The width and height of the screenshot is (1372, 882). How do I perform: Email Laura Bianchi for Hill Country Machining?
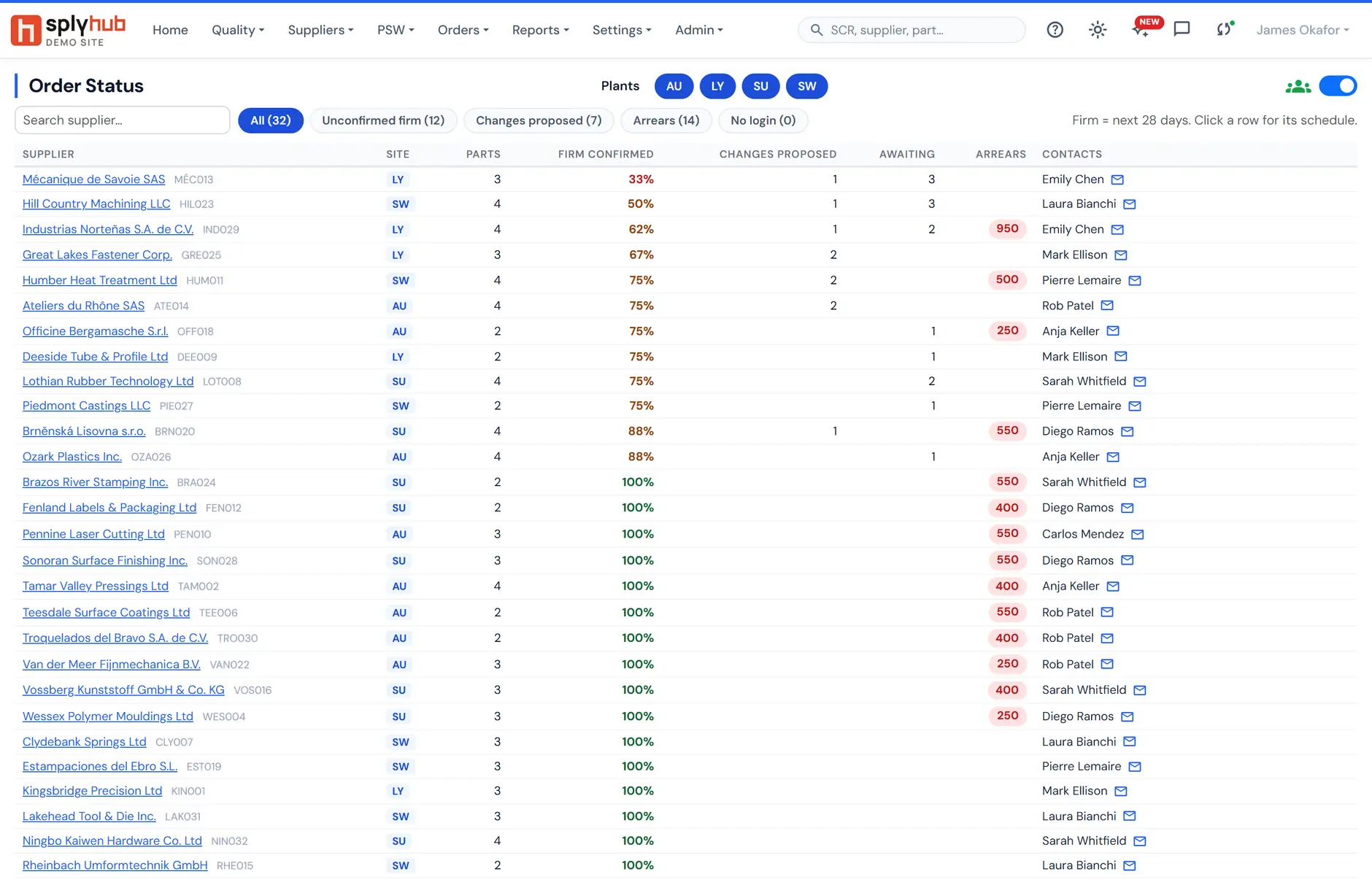coord(1130,204)
